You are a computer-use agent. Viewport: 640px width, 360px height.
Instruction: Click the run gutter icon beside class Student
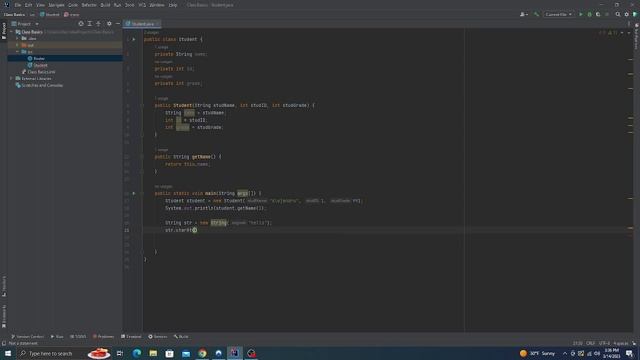[x=133, y=39]
